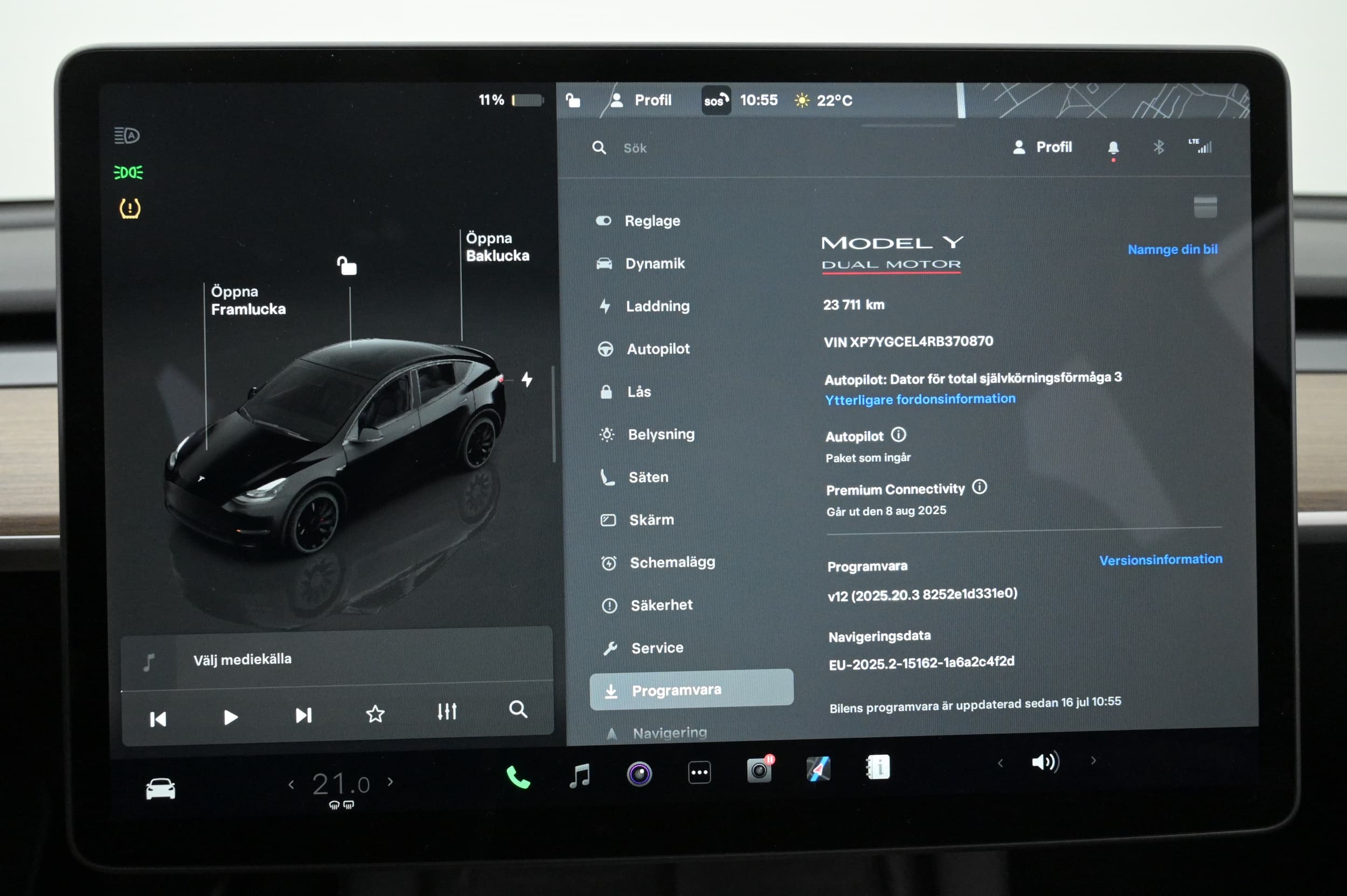Tap Namnge din bil link
1347x896 pixels.
pyautogui.click(x=1172, y=249)
